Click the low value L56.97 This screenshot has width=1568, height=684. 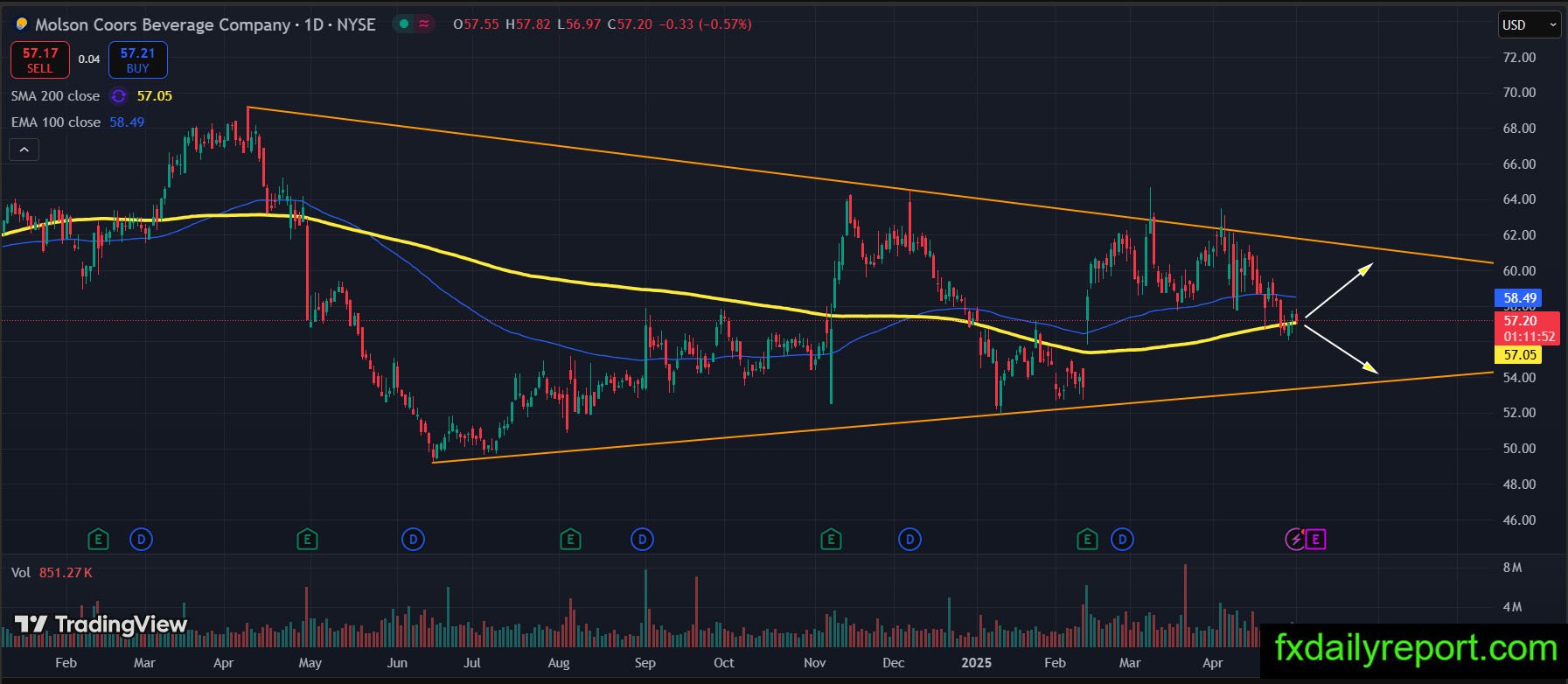578,24
